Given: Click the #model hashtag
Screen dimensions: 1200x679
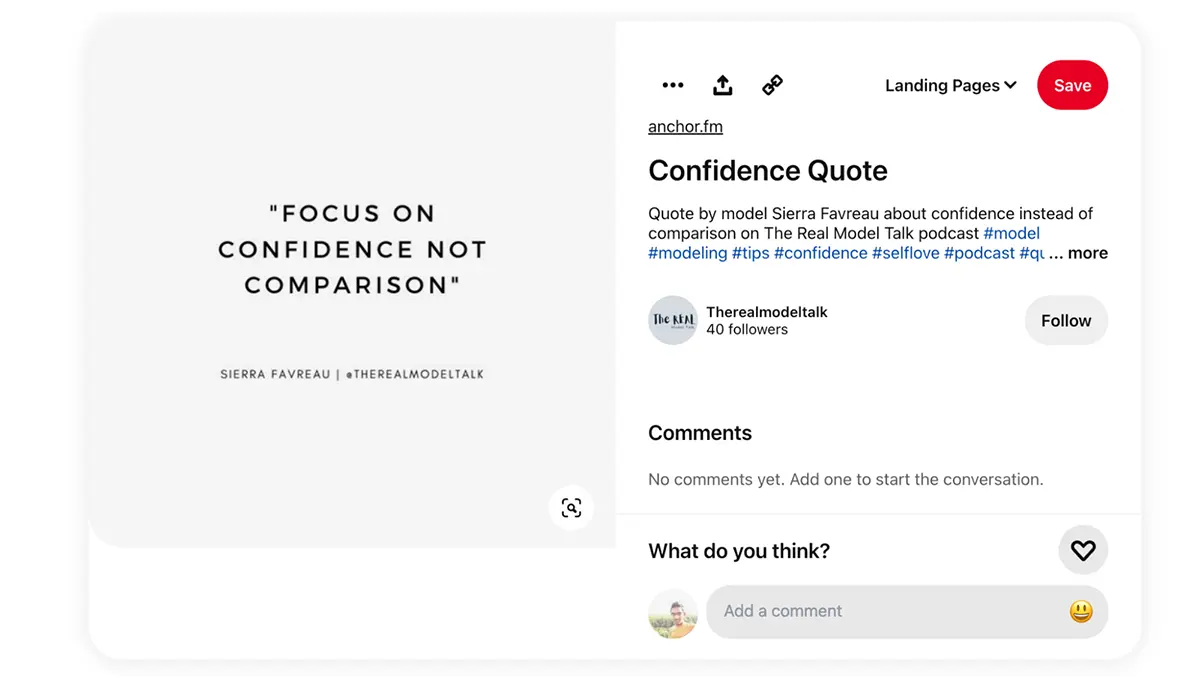Looking at the screenshot, I should pyautogui.click(x=1012, y=233).
